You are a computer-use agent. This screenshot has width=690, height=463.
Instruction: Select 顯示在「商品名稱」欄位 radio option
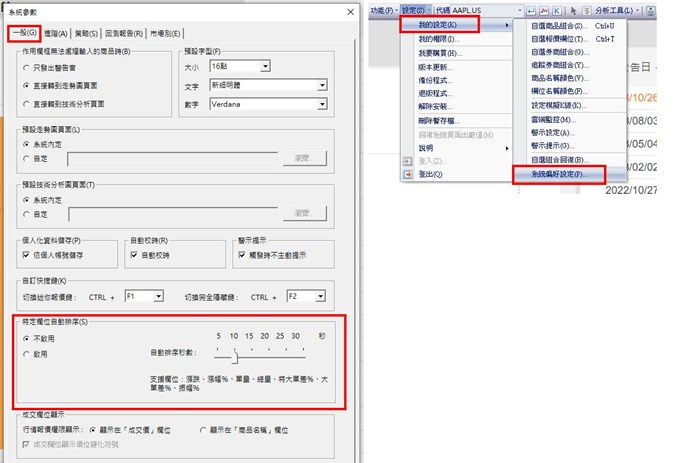tap(203, 430)
